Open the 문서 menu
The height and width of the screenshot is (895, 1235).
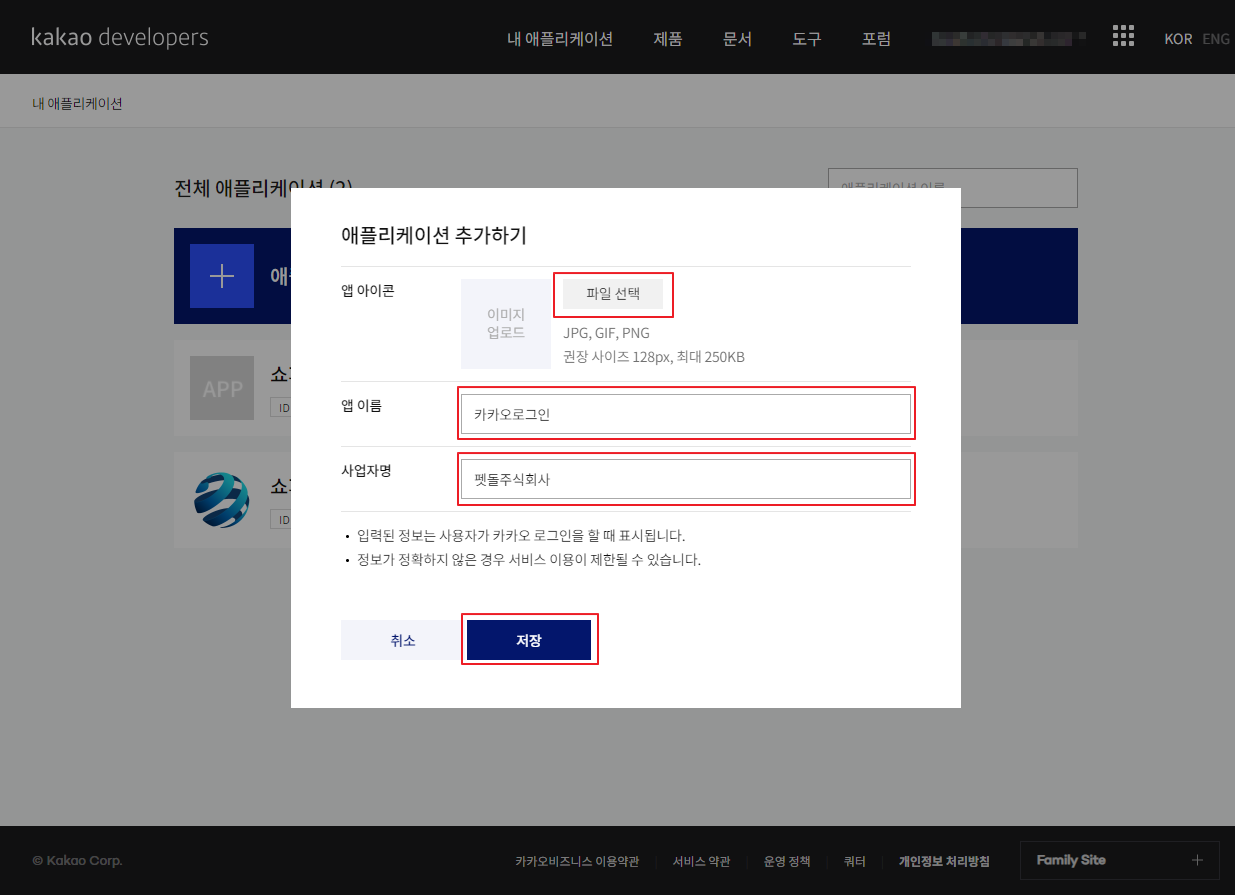[737, 39]
